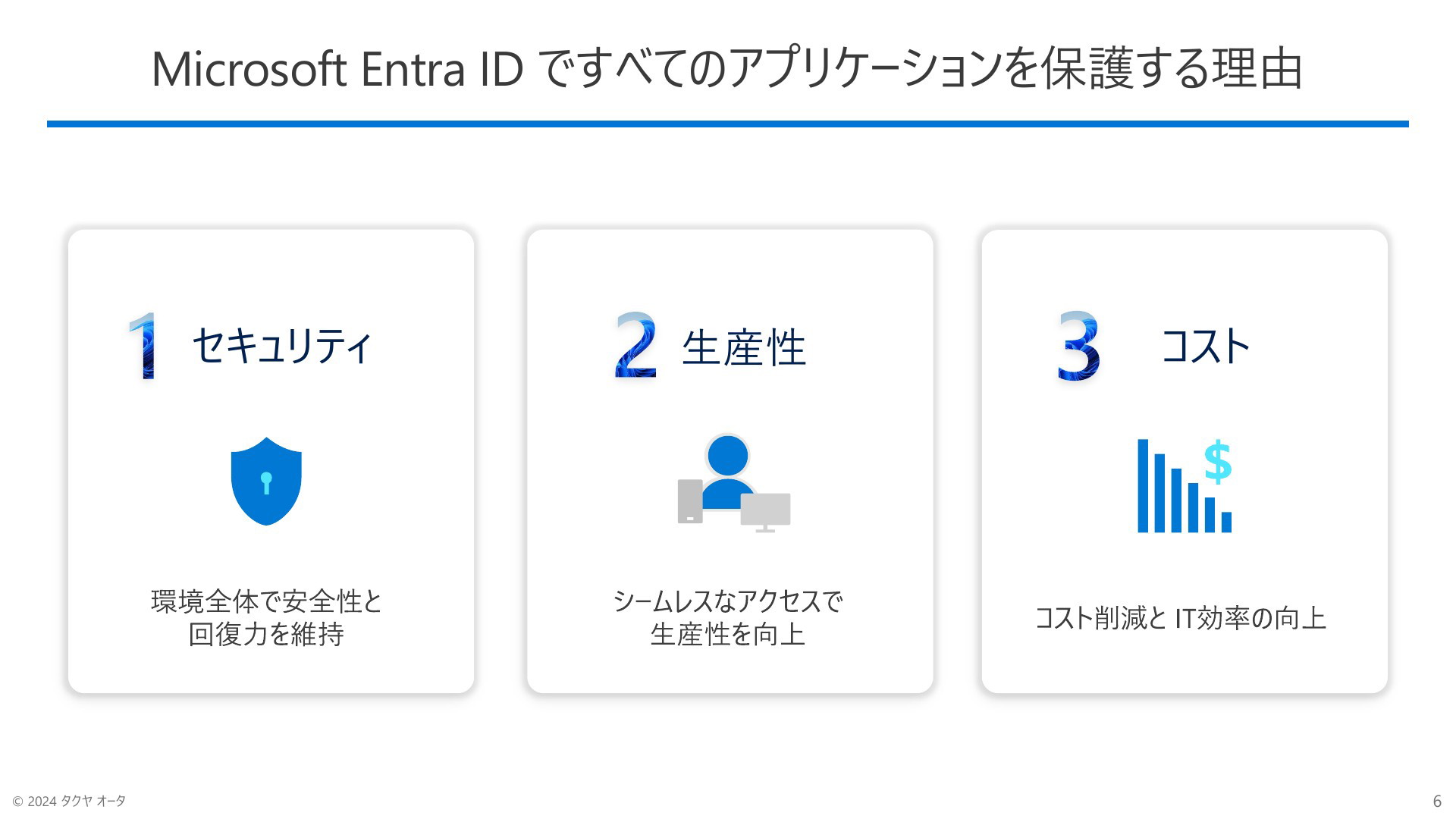The image size is (1456, 819).
Task: Click the user with computers icon
Action: (734, 483)
